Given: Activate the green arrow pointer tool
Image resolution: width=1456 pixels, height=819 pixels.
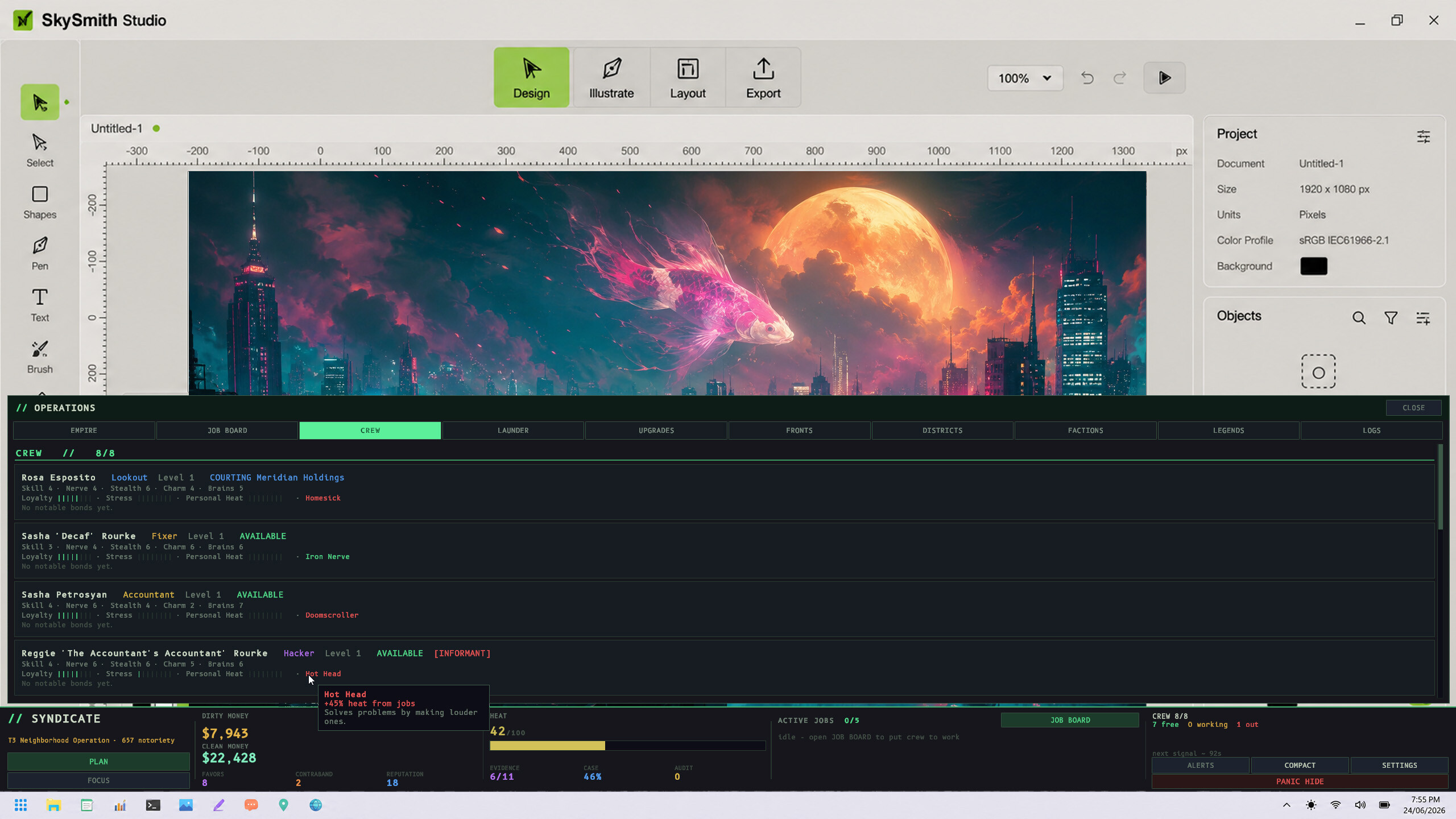Looking at the screenshot, I should pos(40,102).
